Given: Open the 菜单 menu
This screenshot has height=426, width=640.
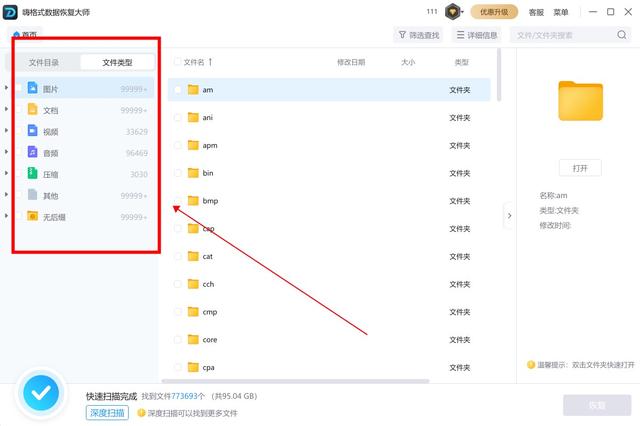Looking at the screenshot, I should pos(561,12).
